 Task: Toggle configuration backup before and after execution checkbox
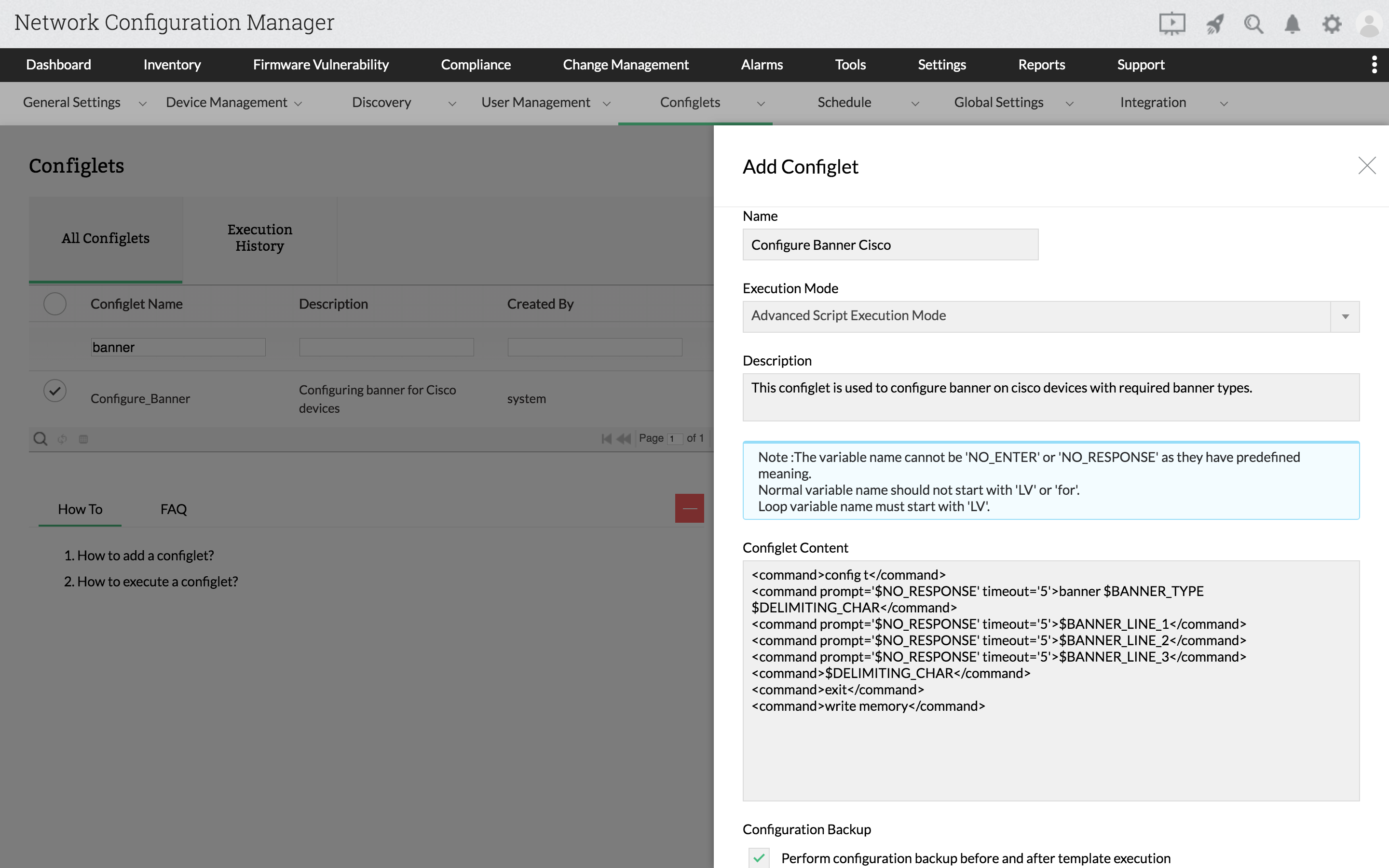[759, 858]
